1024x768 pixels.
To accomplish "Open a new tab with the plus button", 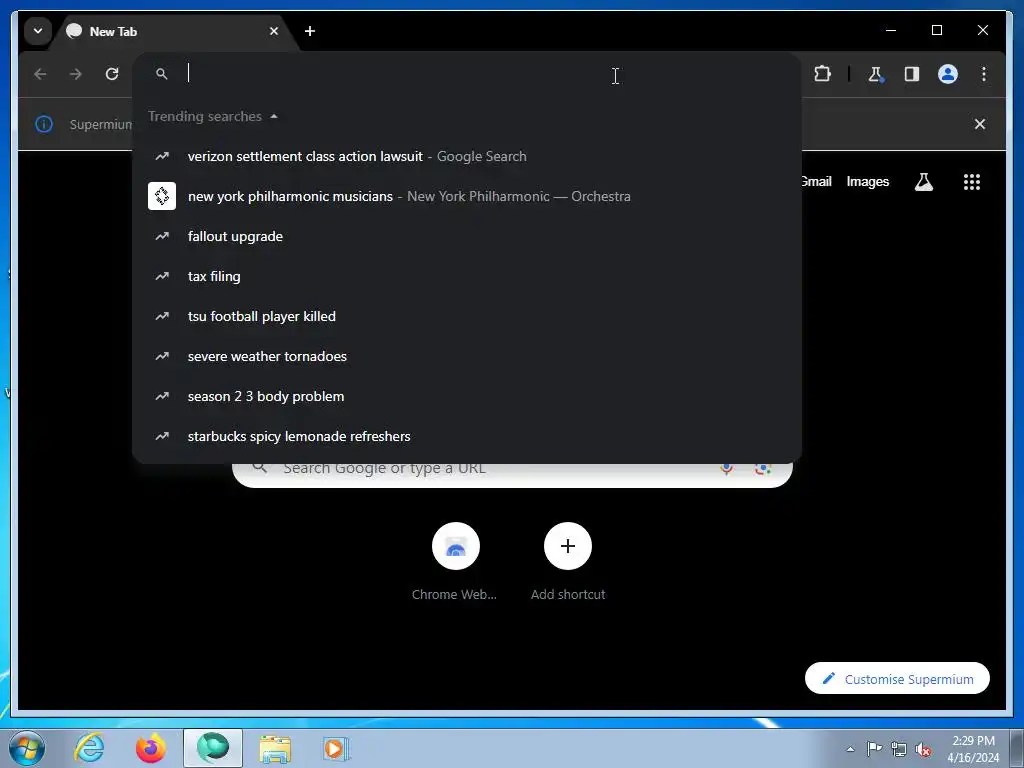I will point(310,31).
